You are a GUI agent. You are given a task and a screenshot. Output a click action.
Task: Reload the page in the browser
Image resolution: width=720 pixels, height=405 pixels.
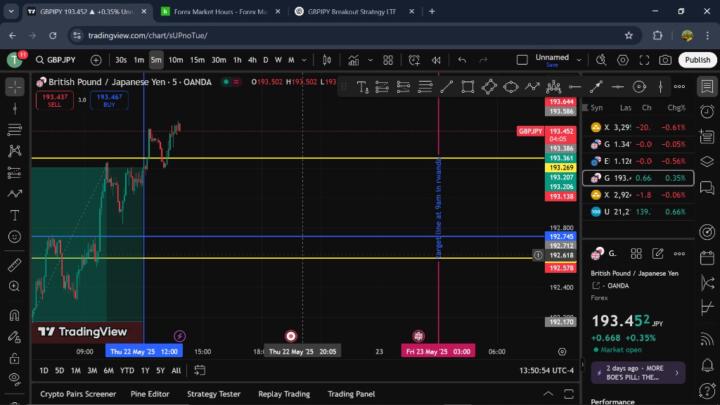click(x=53, y=35)
